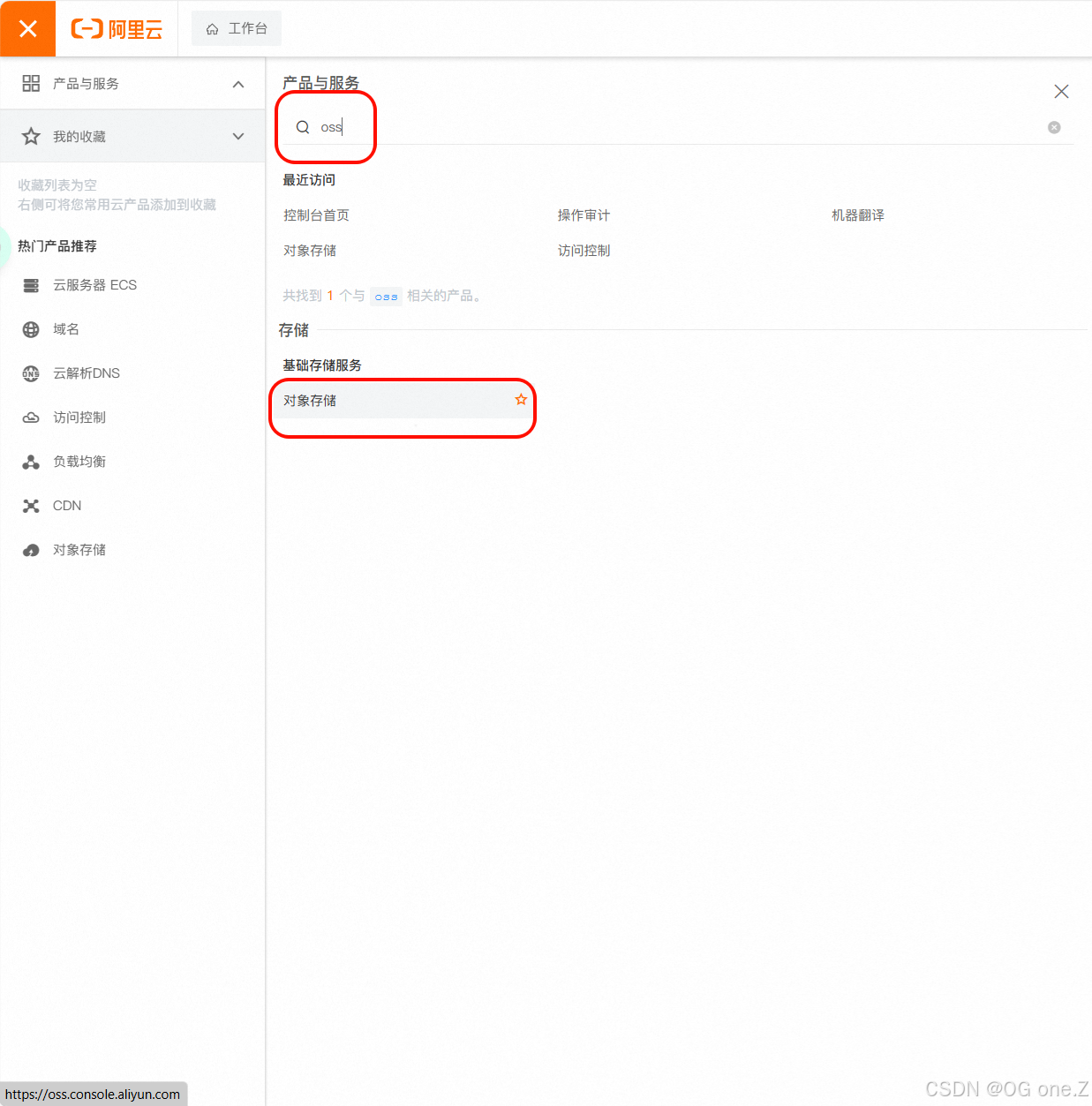
Task: Expand the 我的收藏 dropdown chevron
Action: pos(238,136)
